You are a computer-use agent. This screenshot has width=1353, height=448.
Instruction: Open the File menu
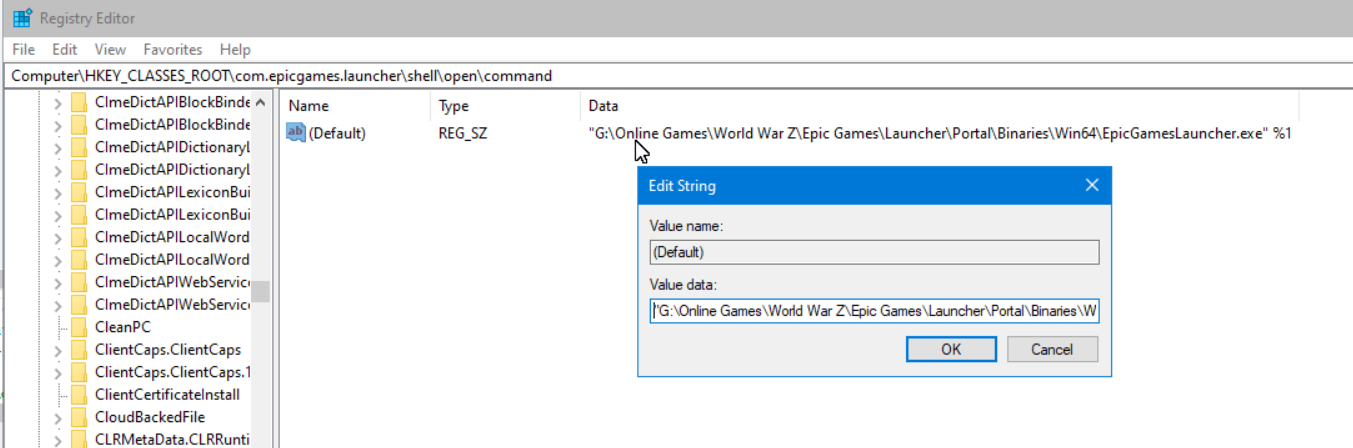23,49
